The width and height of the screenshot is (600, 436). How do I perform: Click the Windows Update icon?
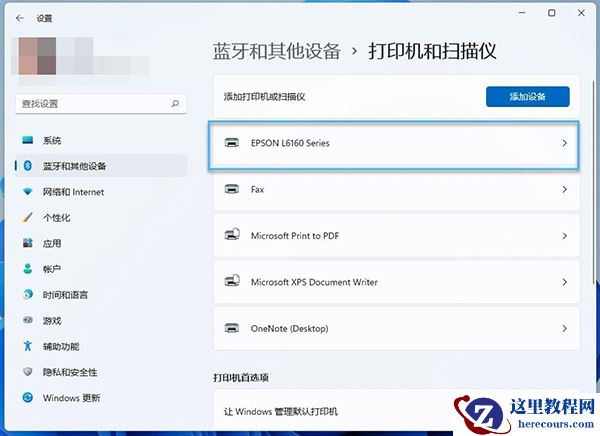click(28, 397)
